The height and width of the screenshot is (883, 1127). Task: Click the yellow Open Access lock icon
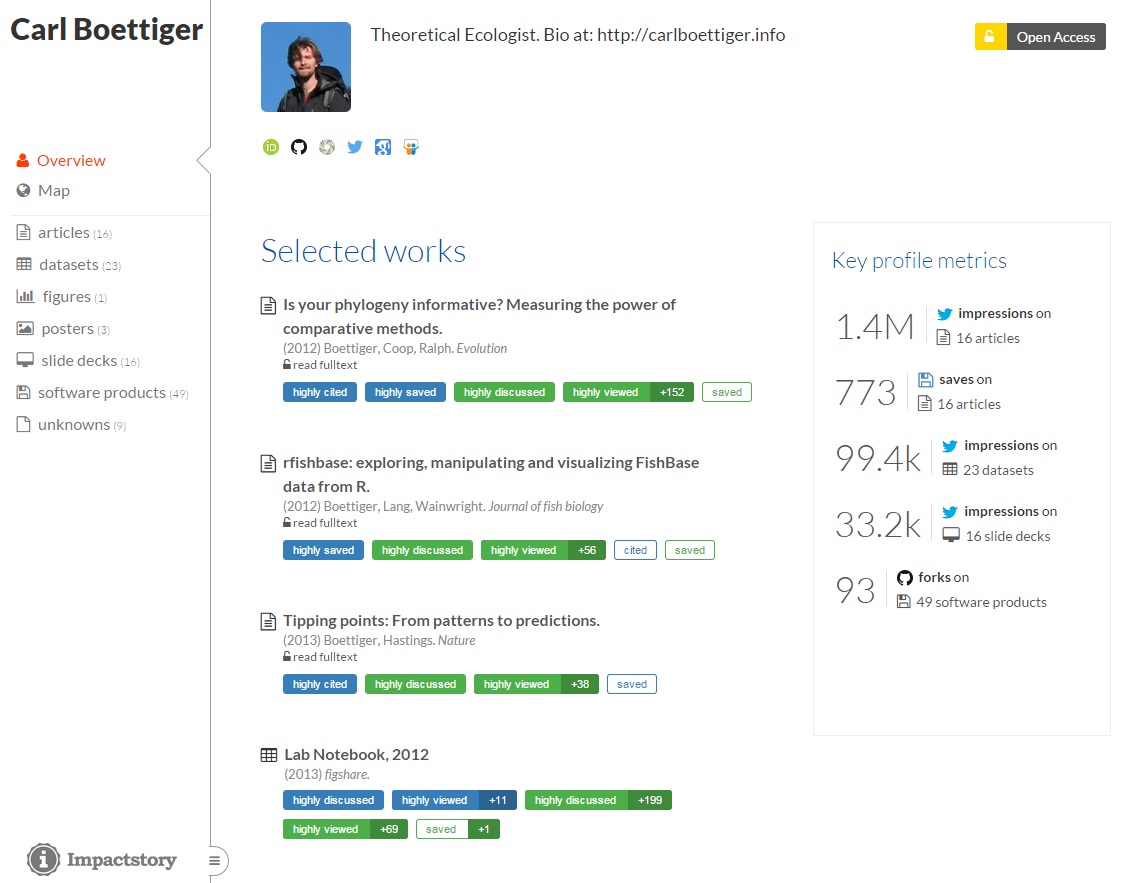pos(990,37)
